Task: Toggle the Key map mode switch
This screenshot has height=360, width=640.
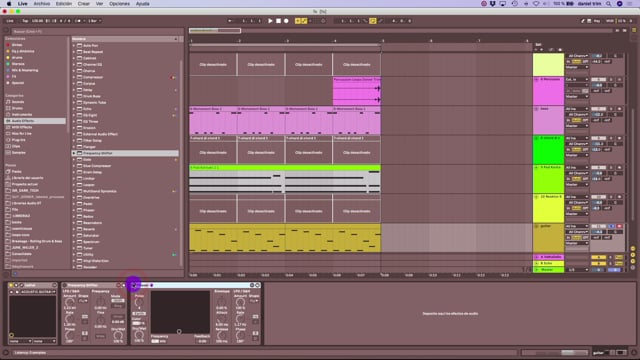Action: click(596, 21)
